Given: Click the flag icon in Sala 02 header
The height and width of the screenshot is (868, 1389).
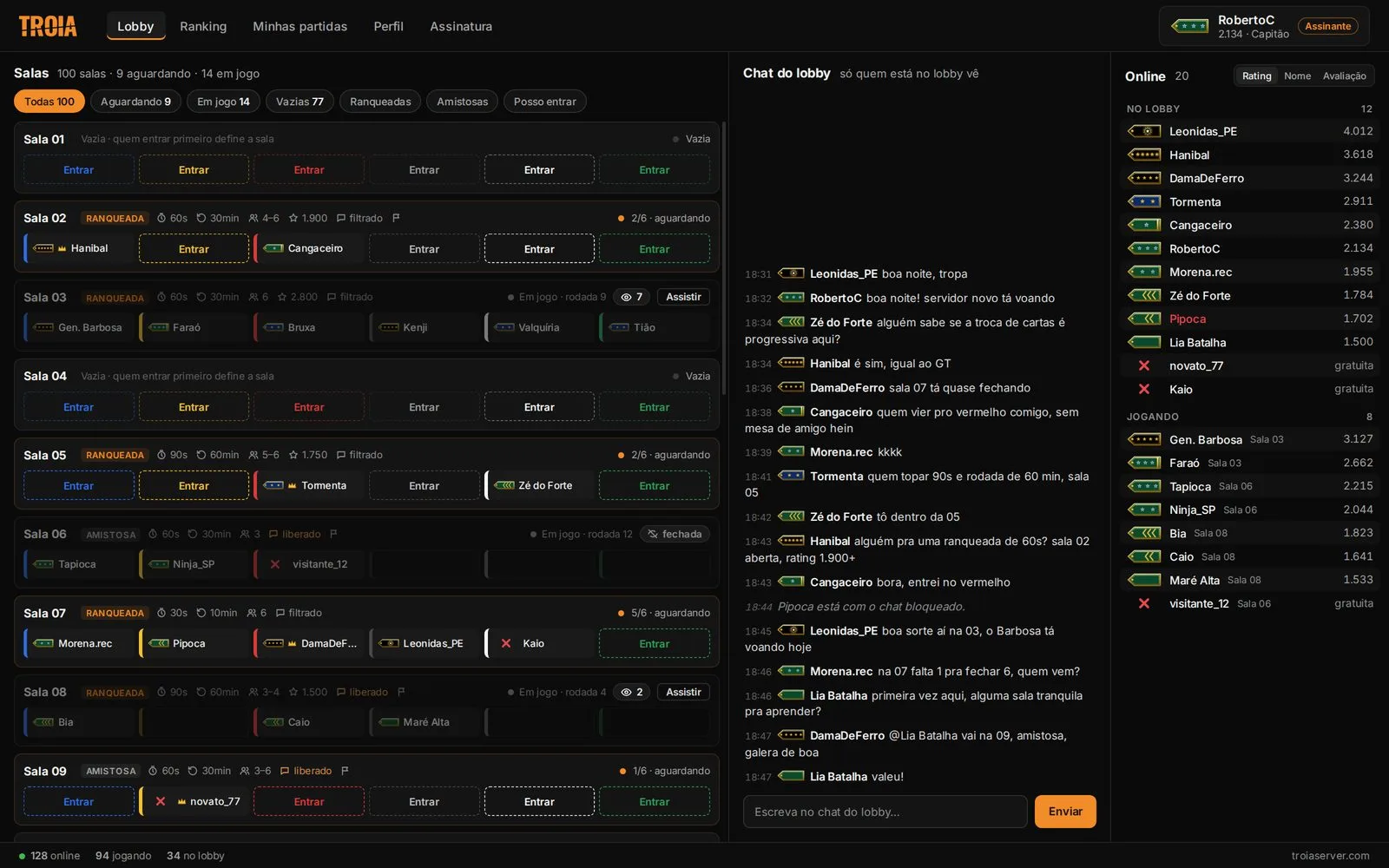Looking at the screenshot, I should tap(396, 218).
